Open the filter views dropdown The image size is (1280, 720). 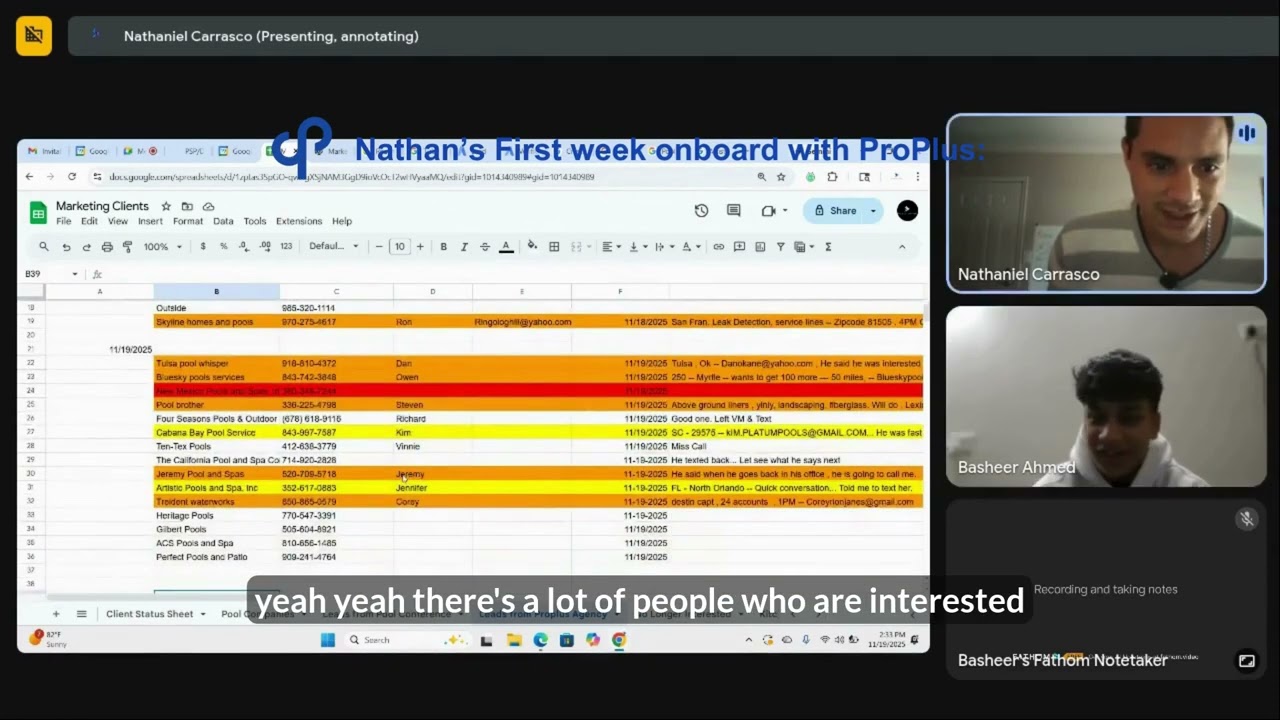pyautogui.click(x=803, y=247)
